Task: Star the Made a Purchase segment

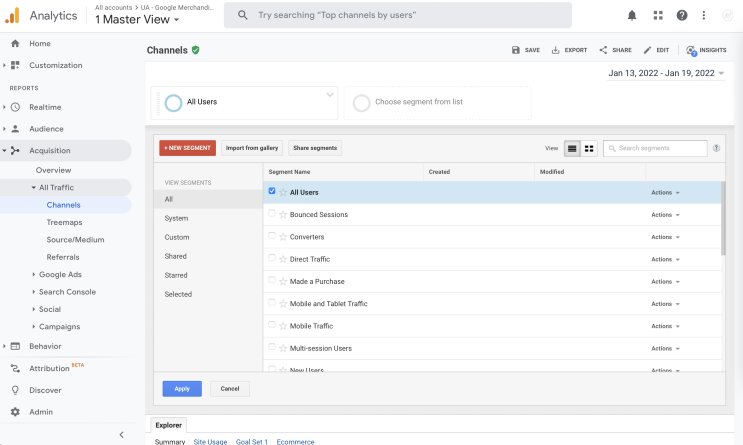Action: coord(283,282)
